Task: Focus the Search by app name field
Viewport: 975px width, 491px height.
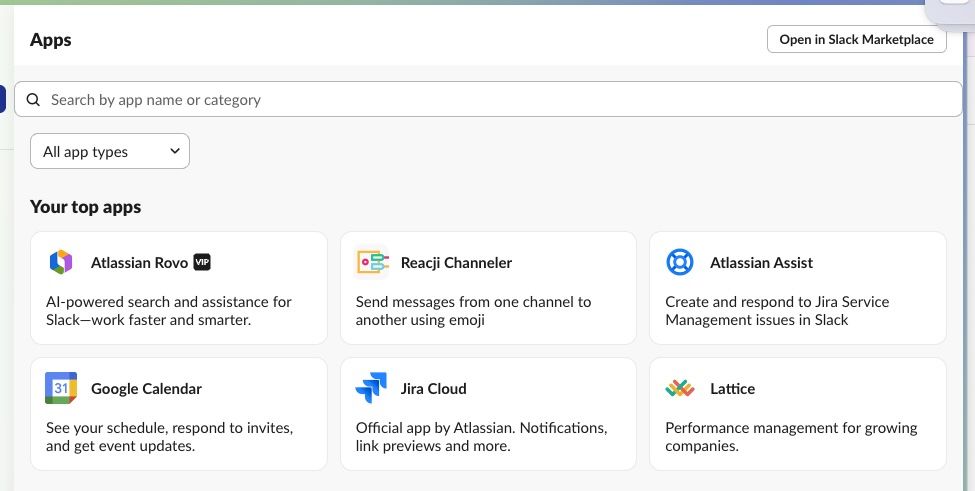Action: click(488, 99)
